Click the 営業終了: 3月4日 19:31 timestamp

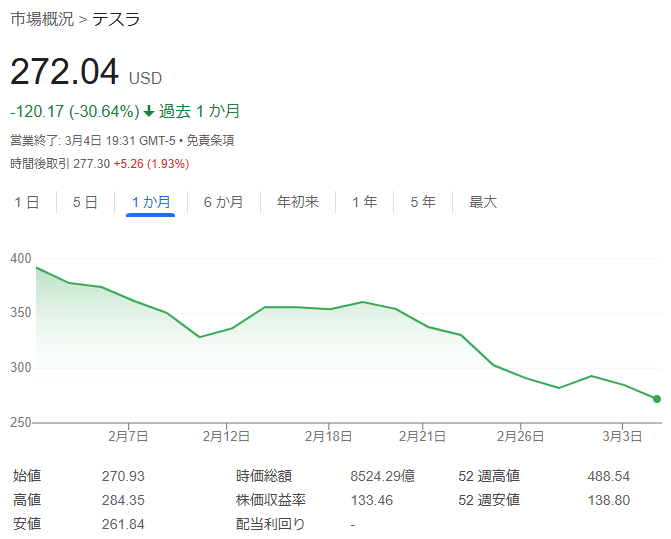(x=71, y=140)
